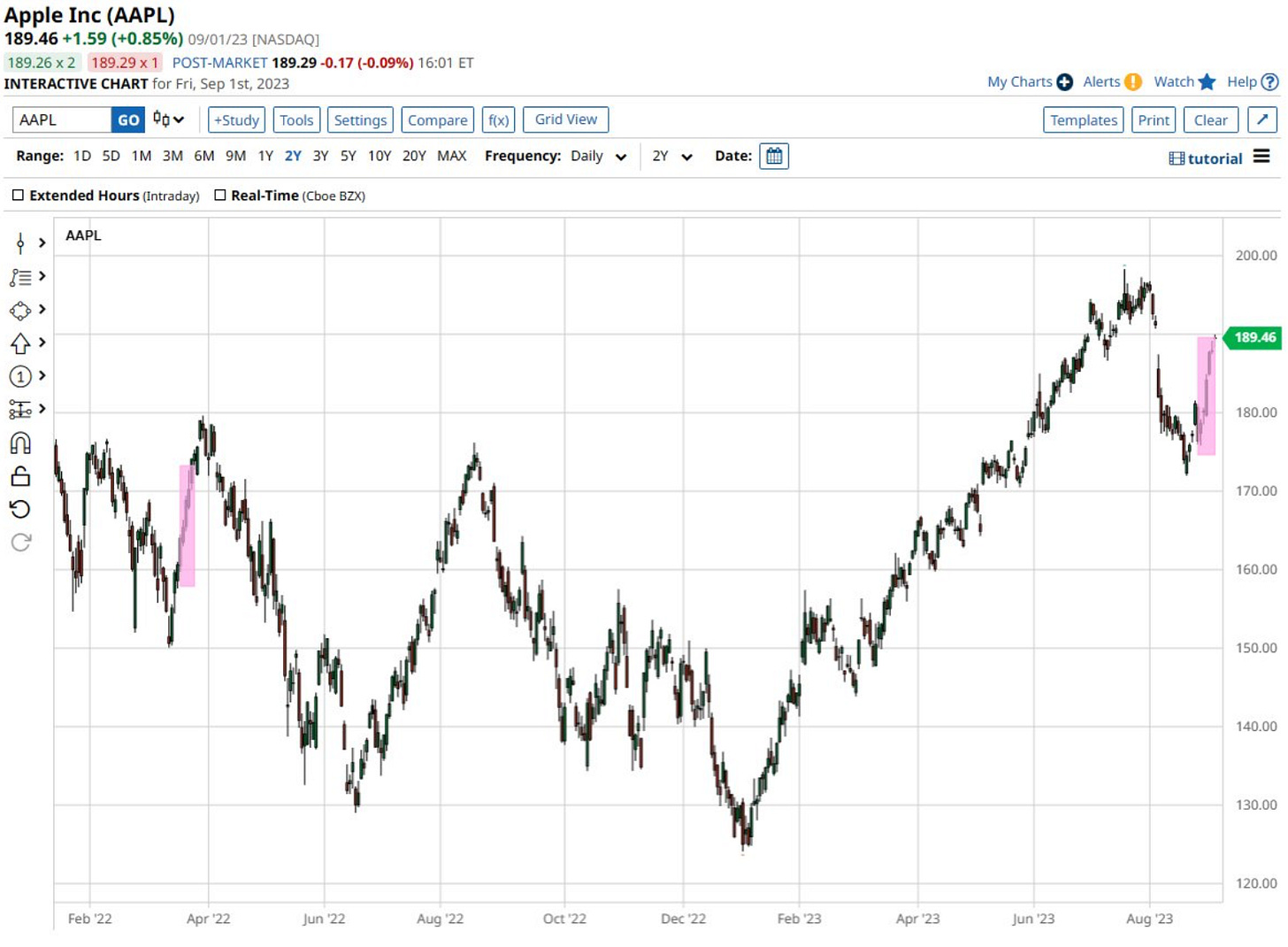Click the AAPL symbol input field

point(62,119)
